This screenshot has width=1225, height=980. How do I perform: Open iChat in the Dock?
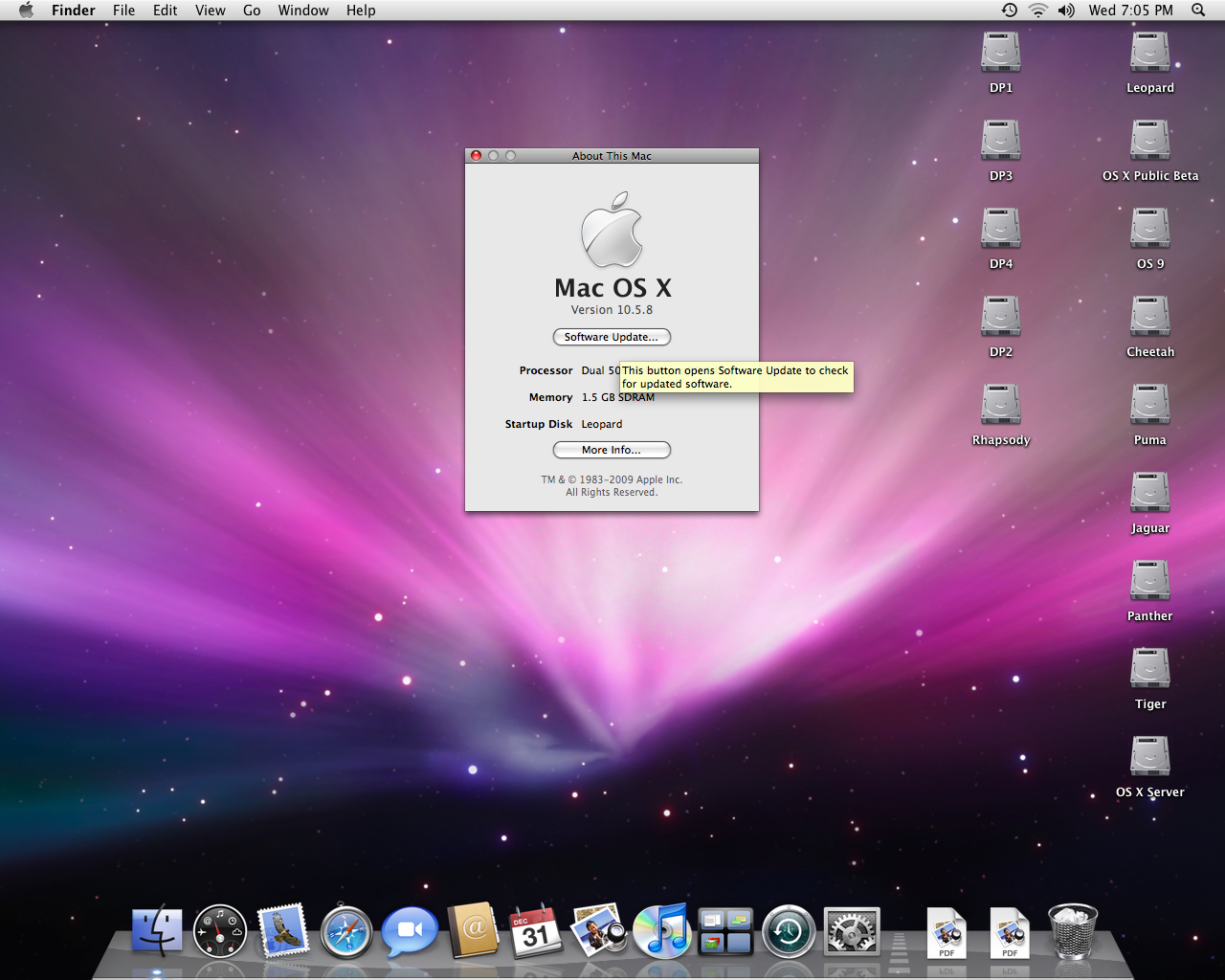tap(410, 931)
